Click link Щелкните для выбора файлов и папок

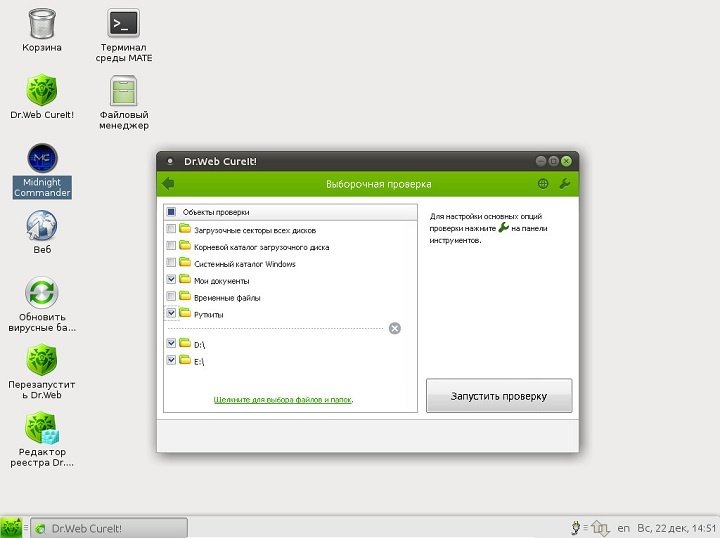[x=283, y=400]
